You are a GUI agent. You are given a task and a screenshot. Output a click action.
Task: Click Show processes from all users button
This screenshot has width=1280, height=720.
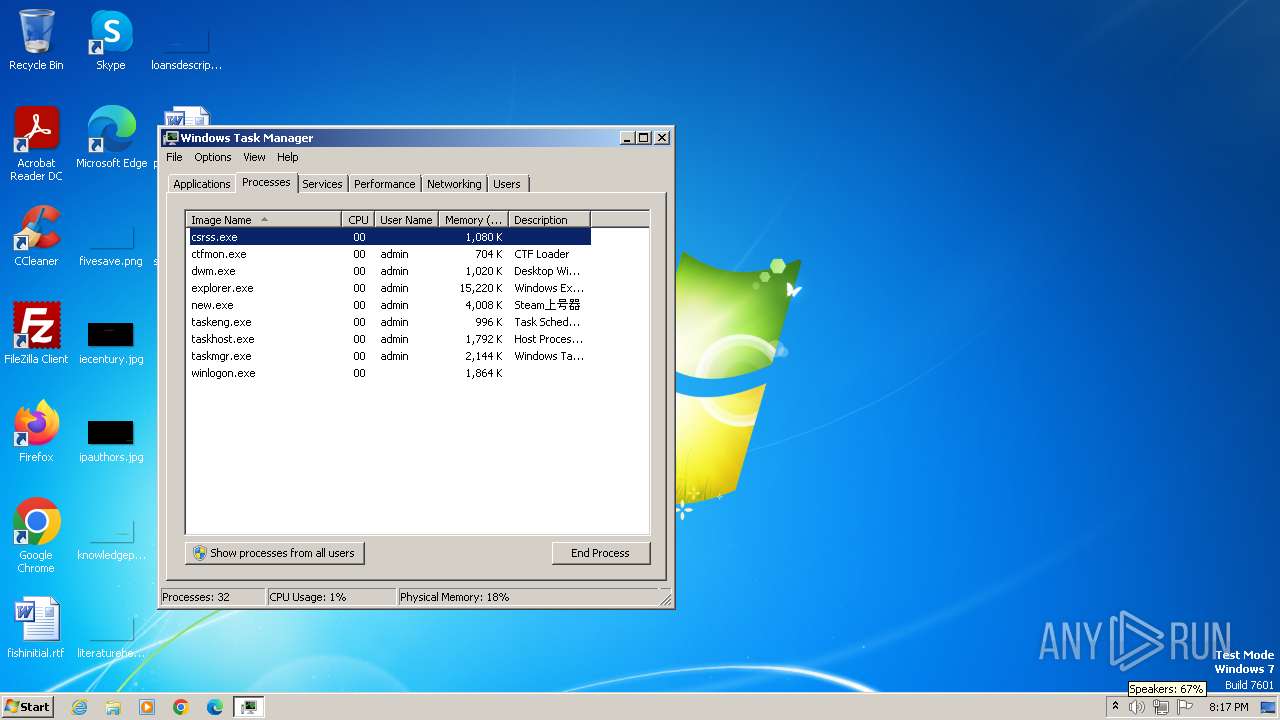[x=275, y=553]
